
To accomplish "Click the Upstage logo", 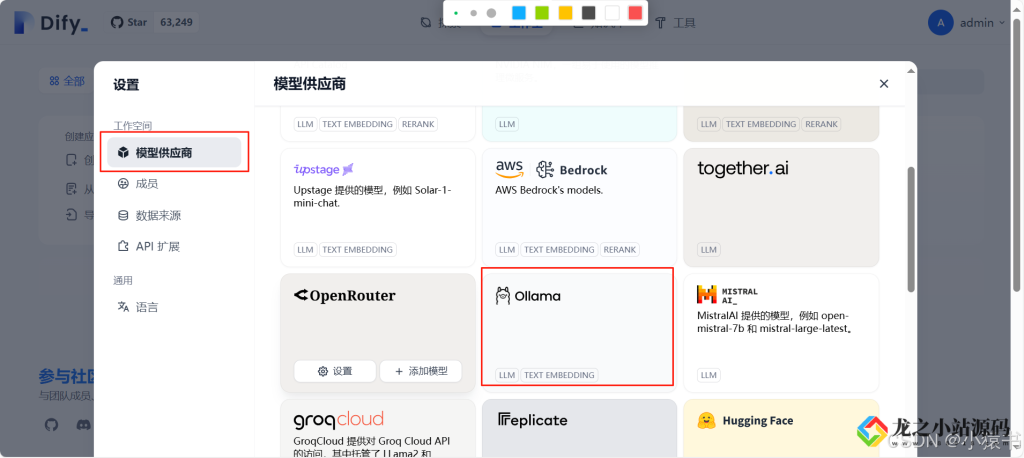I will tap(324, 169).
